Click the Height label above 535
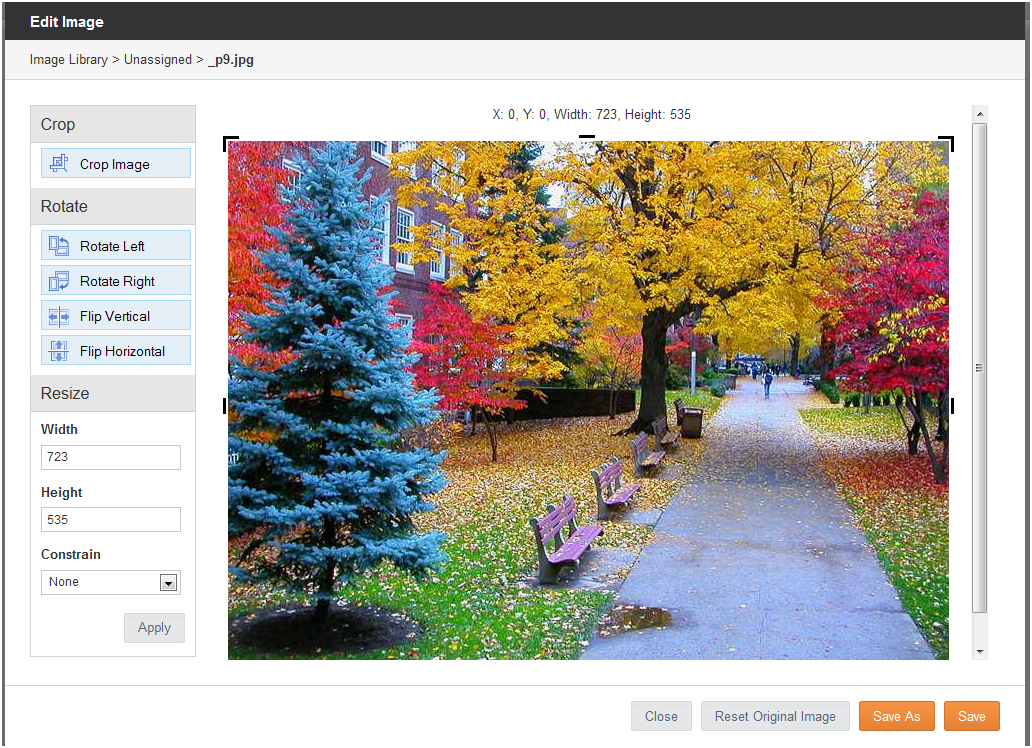The image size is (1032, 748). [x=61, y=493]
